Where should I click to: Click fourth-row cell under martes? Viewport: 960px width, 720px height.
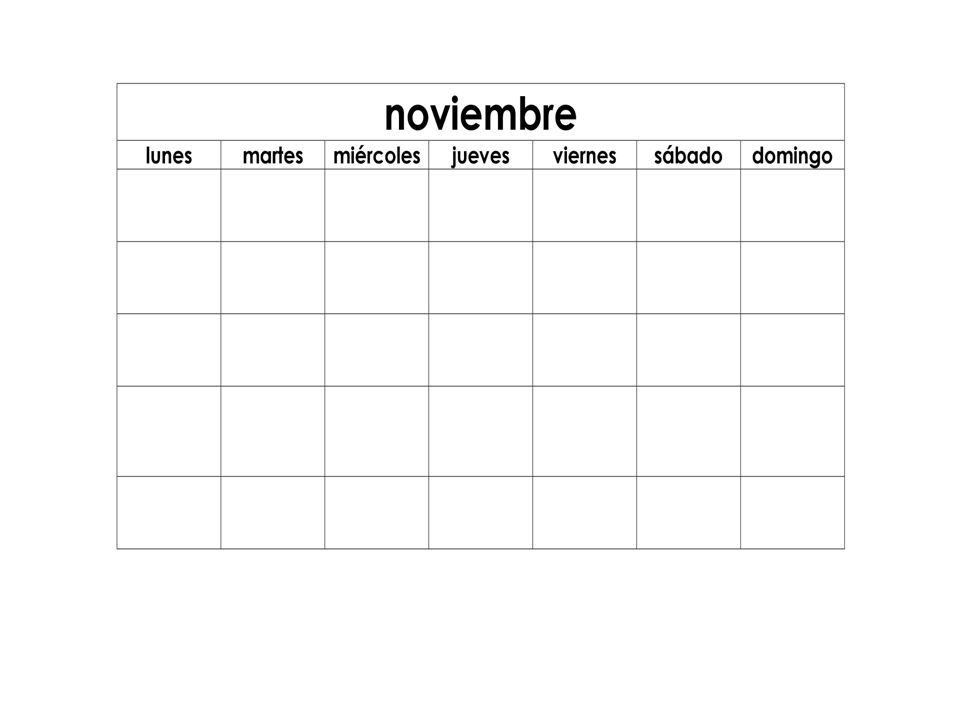273,431
